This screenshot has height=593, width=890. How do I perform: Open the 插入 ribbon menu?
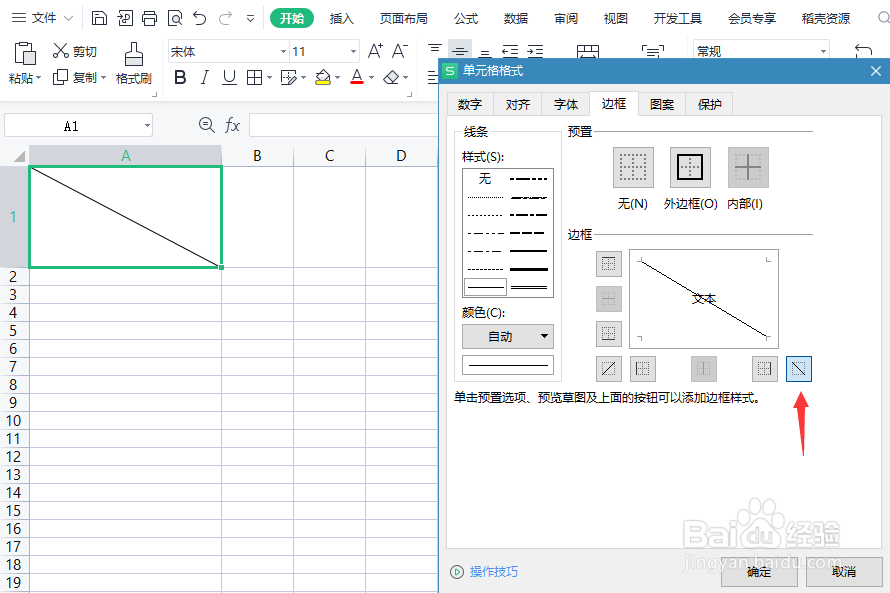pyautogui.click(x=341, y=18)
